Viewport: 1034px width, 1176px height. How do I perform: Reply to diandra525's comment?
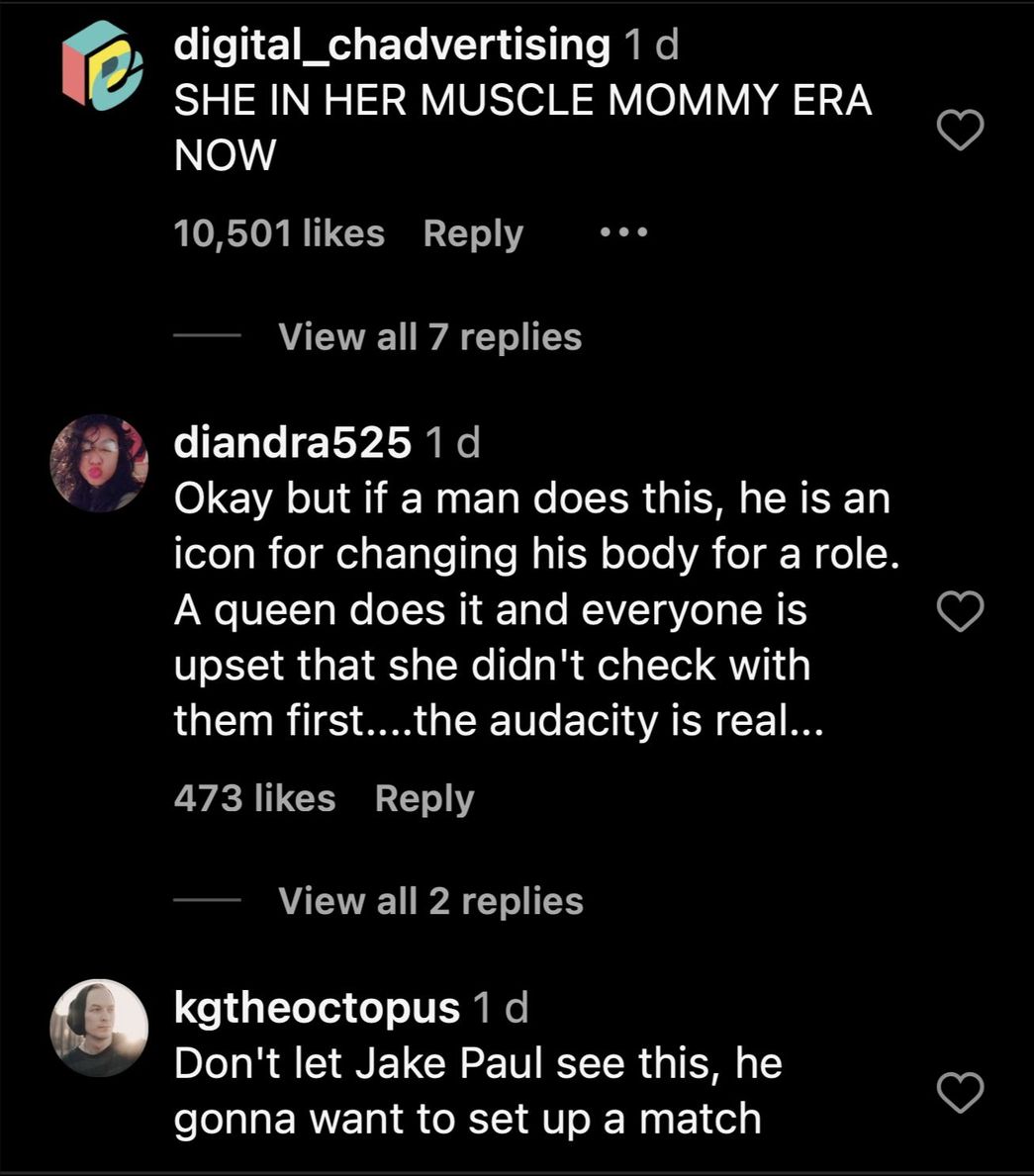(424, 797)
